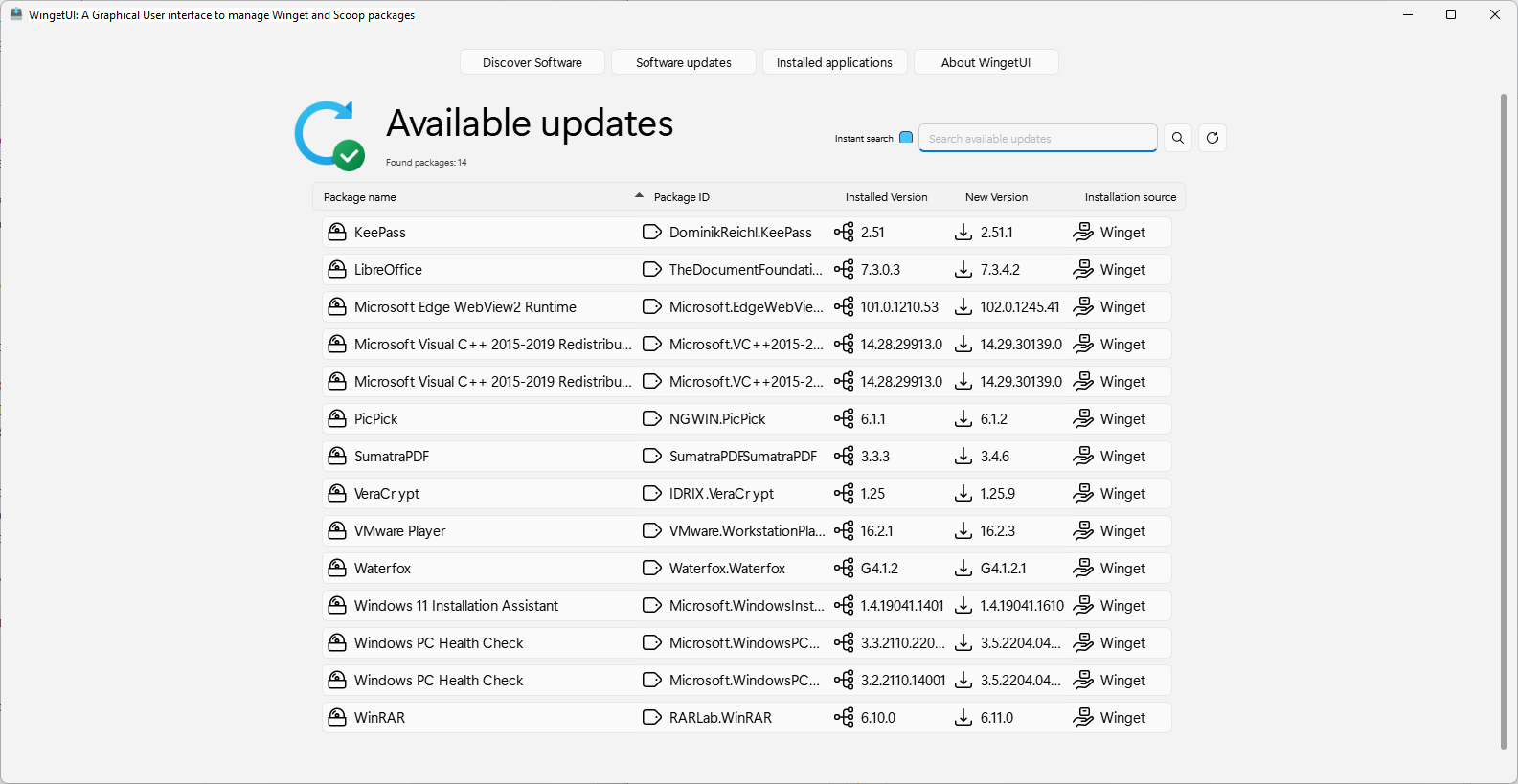Click the Winget source icon in KeePass row
Image resolution: width=1518 pixels, height=784 pixels.
point(1083,232)
